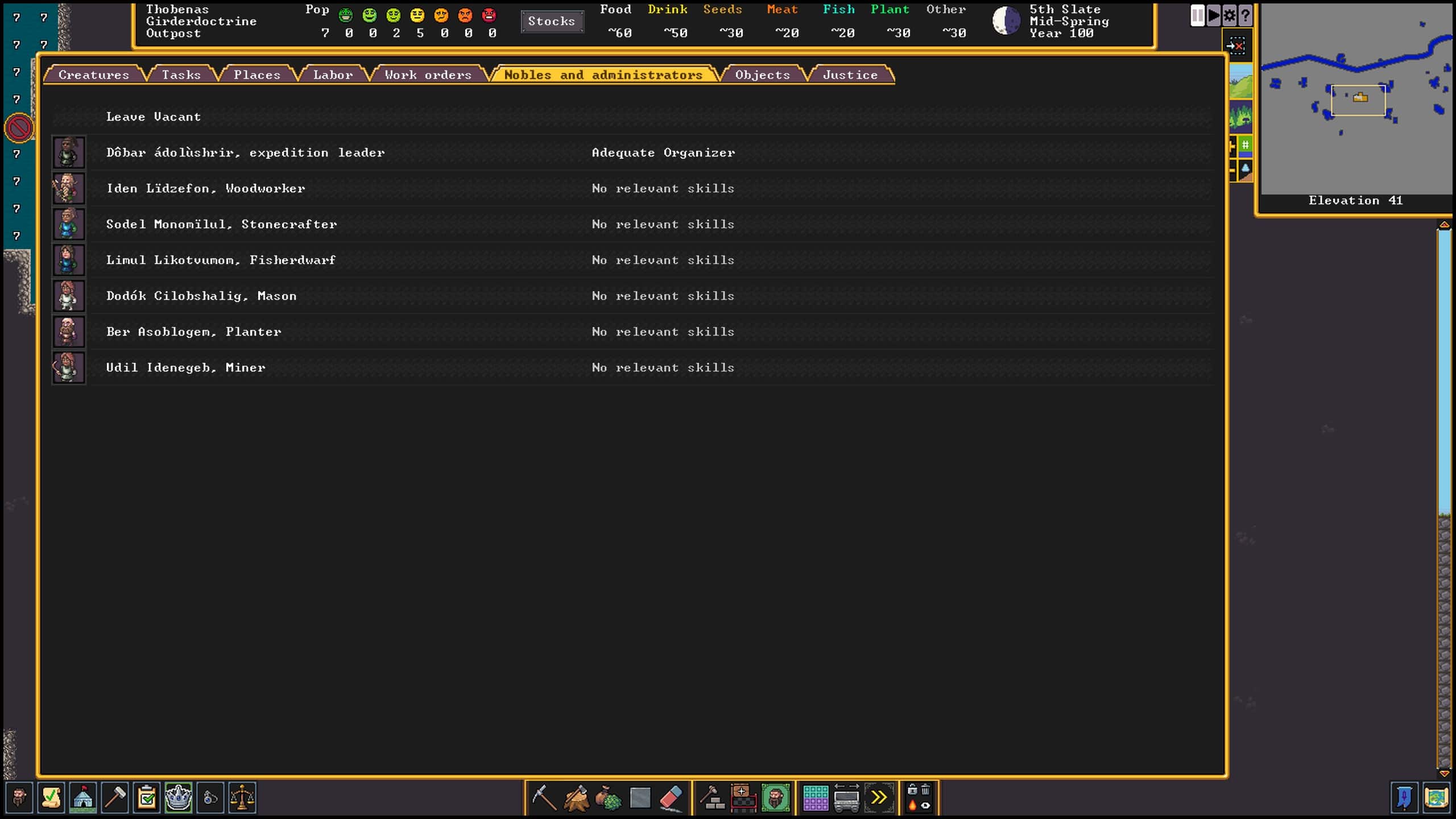The image size is (1456, 819).
Task: Open the zones tent icon
Action: pyautogui.click(x=83, y=797)
